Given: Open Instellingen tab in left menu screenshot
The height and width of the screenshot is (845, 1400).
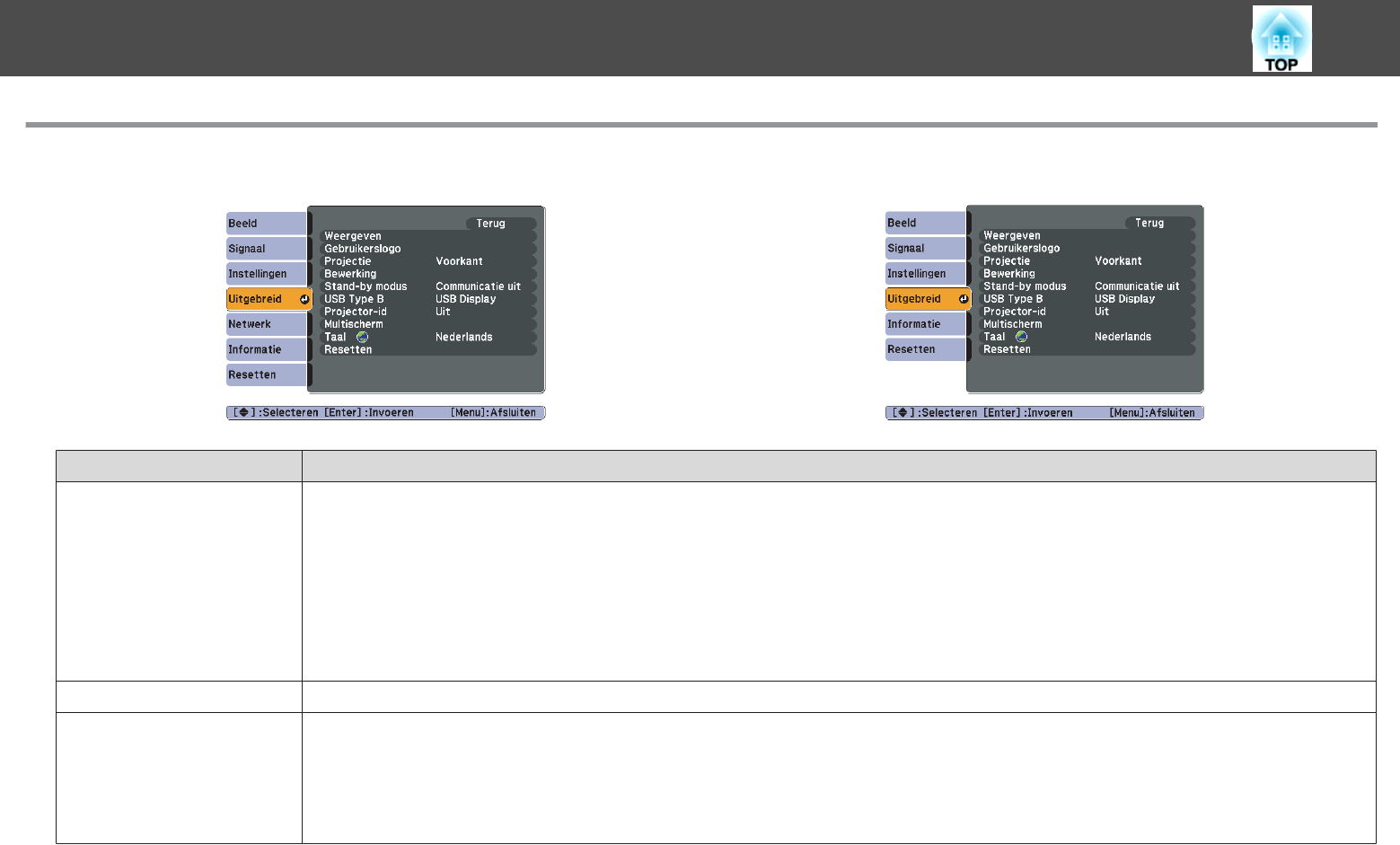Looking at the screenshot, I should pyautogui.click(x=268, y=274).
